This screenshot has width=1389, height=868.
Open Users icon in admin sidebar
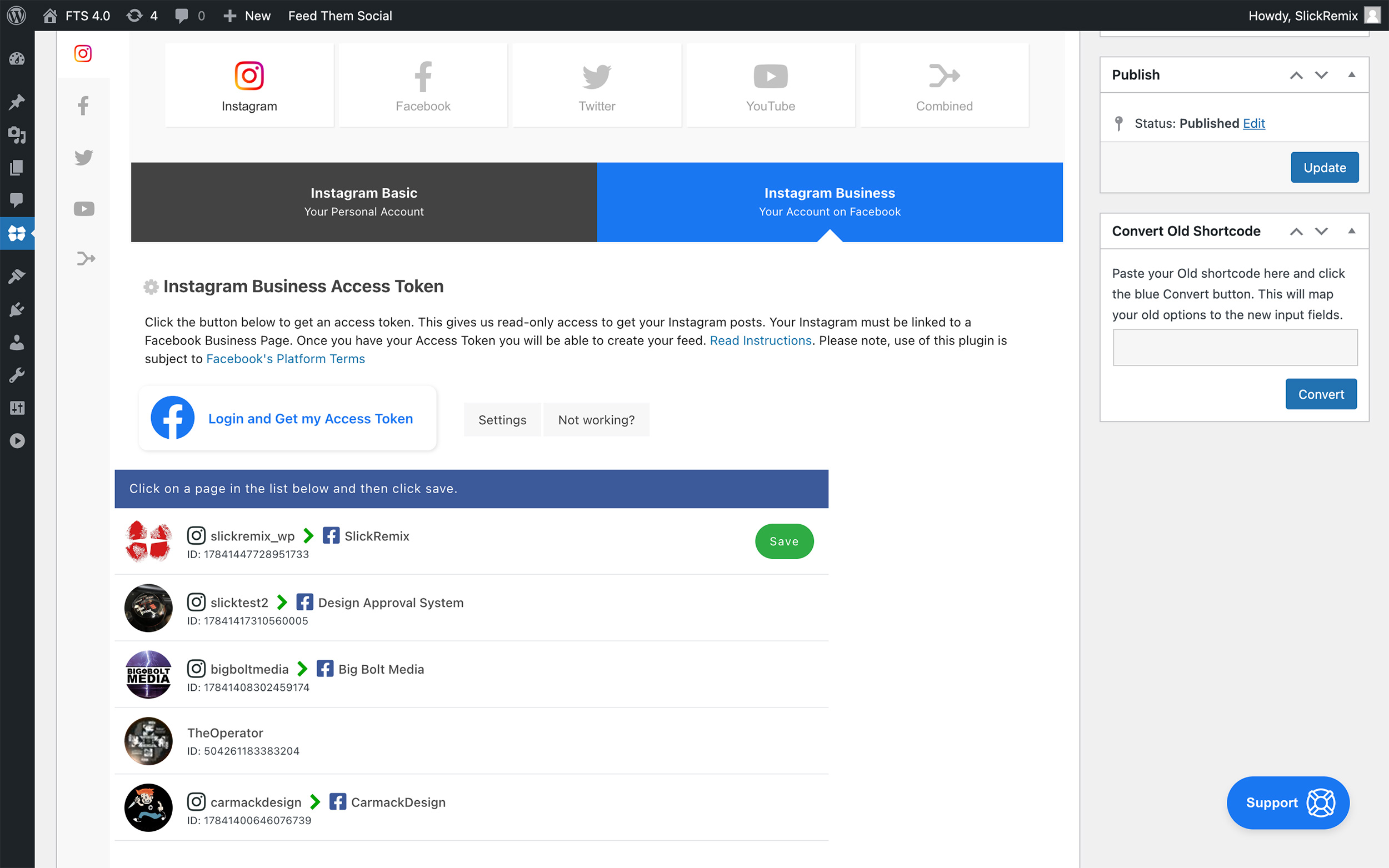point(17,342)
